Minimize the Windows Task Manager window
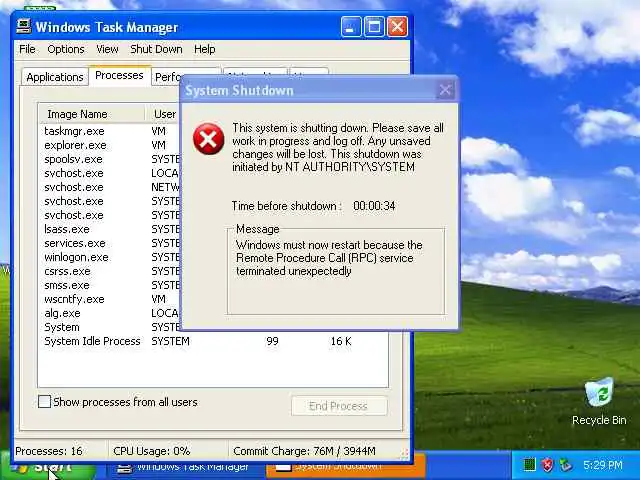640x480 pixels. 351,27
